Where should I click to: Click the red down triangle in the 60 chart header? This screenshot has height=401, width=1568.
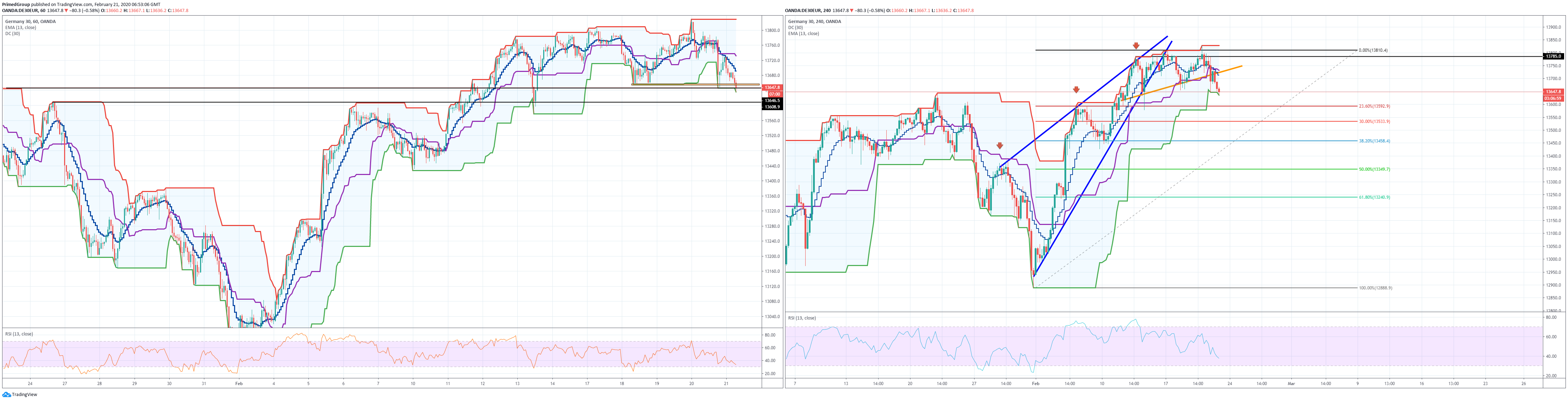pyautogui.click(x=67, y=10)
